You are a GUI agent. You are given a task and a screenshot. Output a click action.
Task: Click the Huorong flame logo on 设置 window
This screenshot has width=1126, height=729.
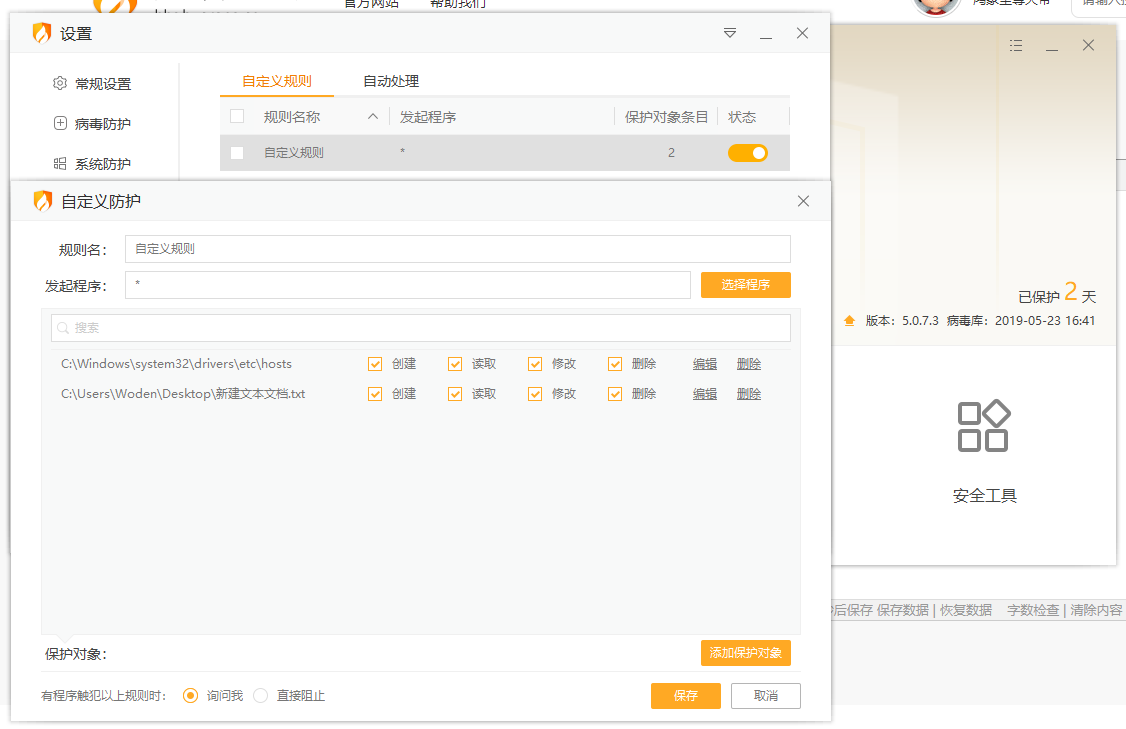click(x=40, y=33)
